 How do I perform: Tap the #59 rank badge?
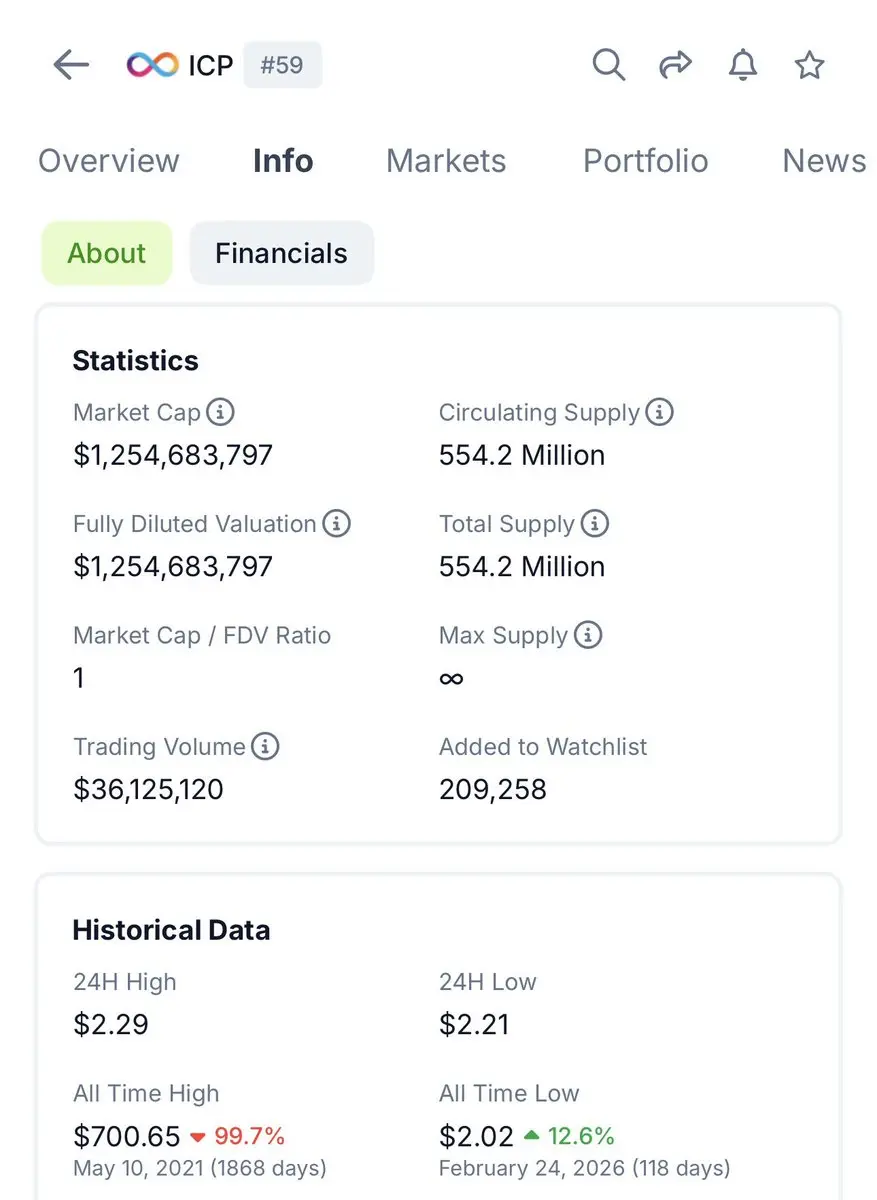click(x=283, y=66)
